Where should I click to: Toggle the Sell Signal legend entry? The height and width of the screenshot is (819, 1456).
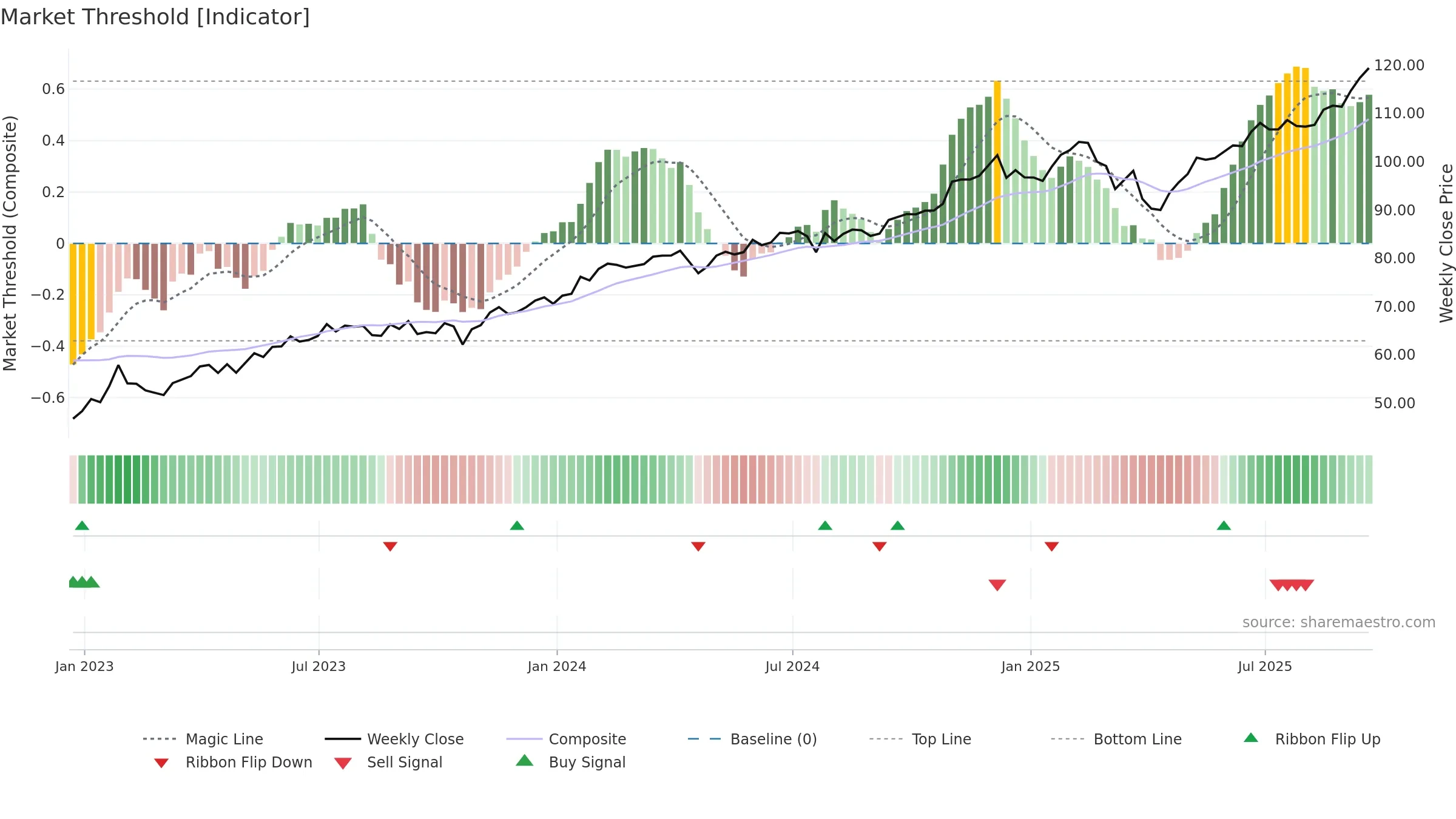tap(388, 762)
